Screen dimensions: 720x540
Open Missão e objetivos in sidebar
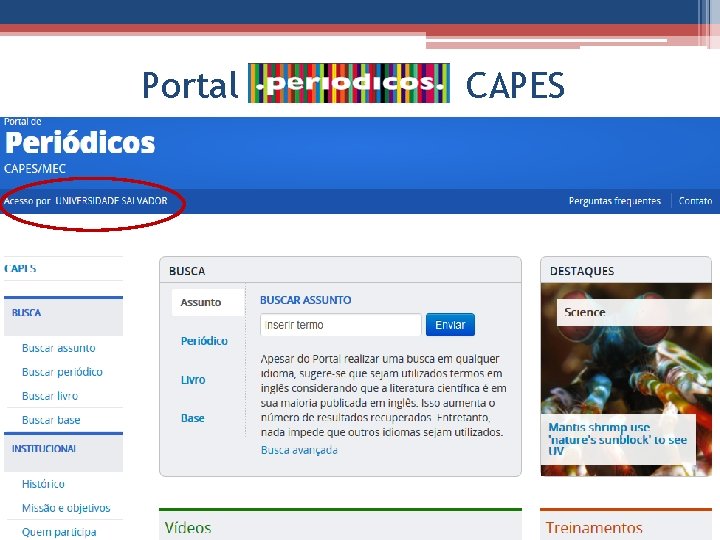pyautogui.click(x=66, y=508)
